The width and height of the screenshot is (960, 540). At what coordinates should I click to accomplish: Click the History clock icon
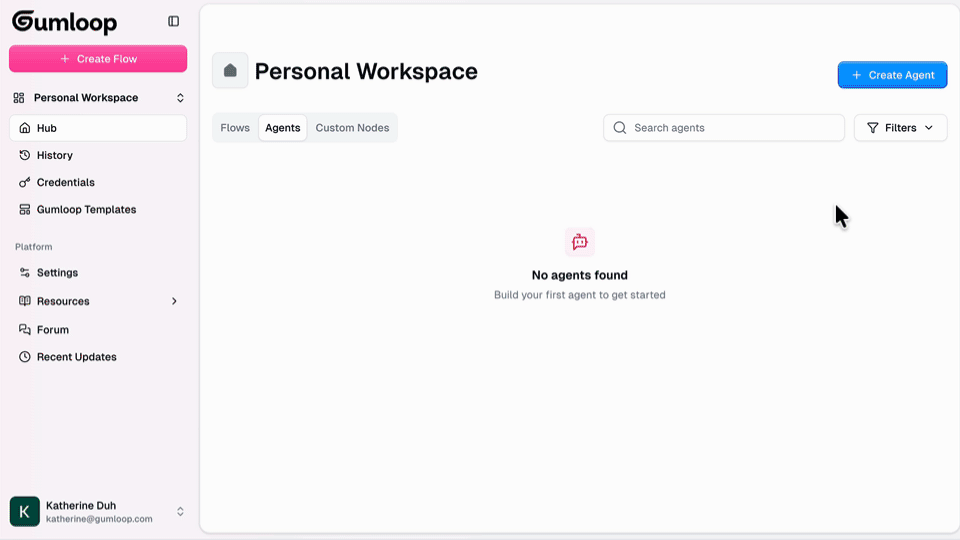[x=24, y=156]
